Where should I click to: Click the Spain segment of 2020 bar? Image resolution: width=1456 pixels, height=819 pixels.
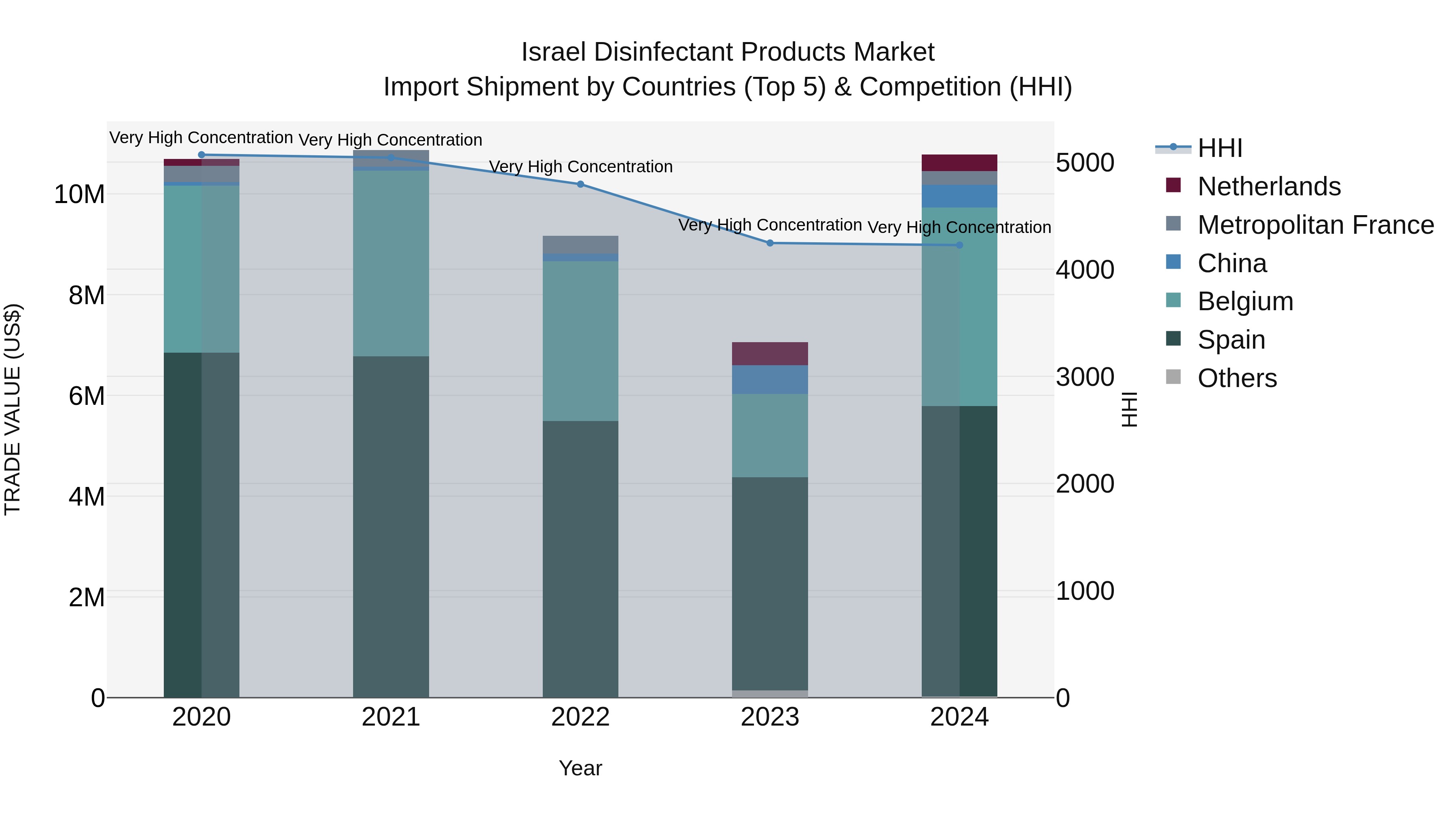(x=202, y=525)
